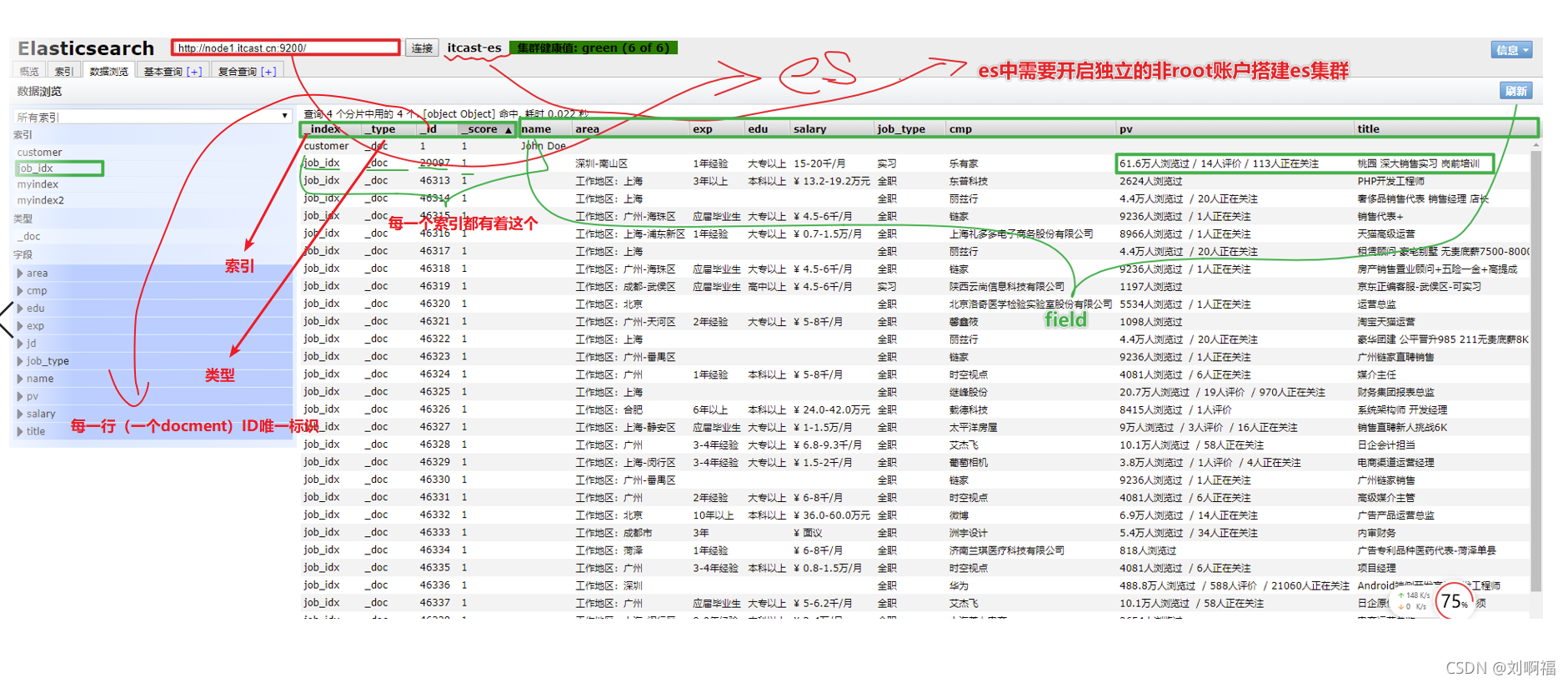Select the myindex2 index in sidebar
Viewport: 1568px width, 683px height.
tap(40, 200)
